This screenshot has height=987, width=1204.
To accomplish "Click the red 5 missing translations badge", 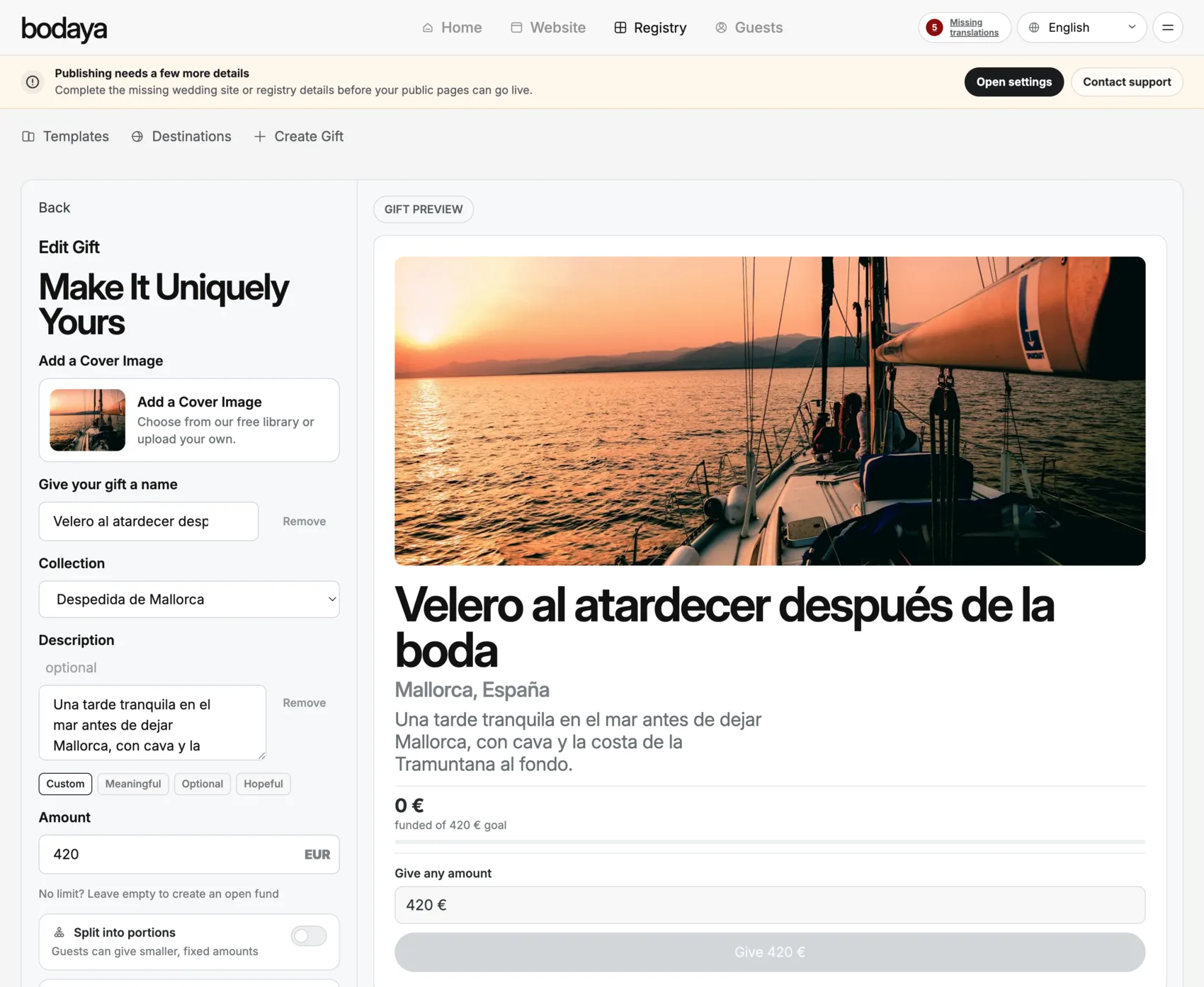I will click(934, 28).
